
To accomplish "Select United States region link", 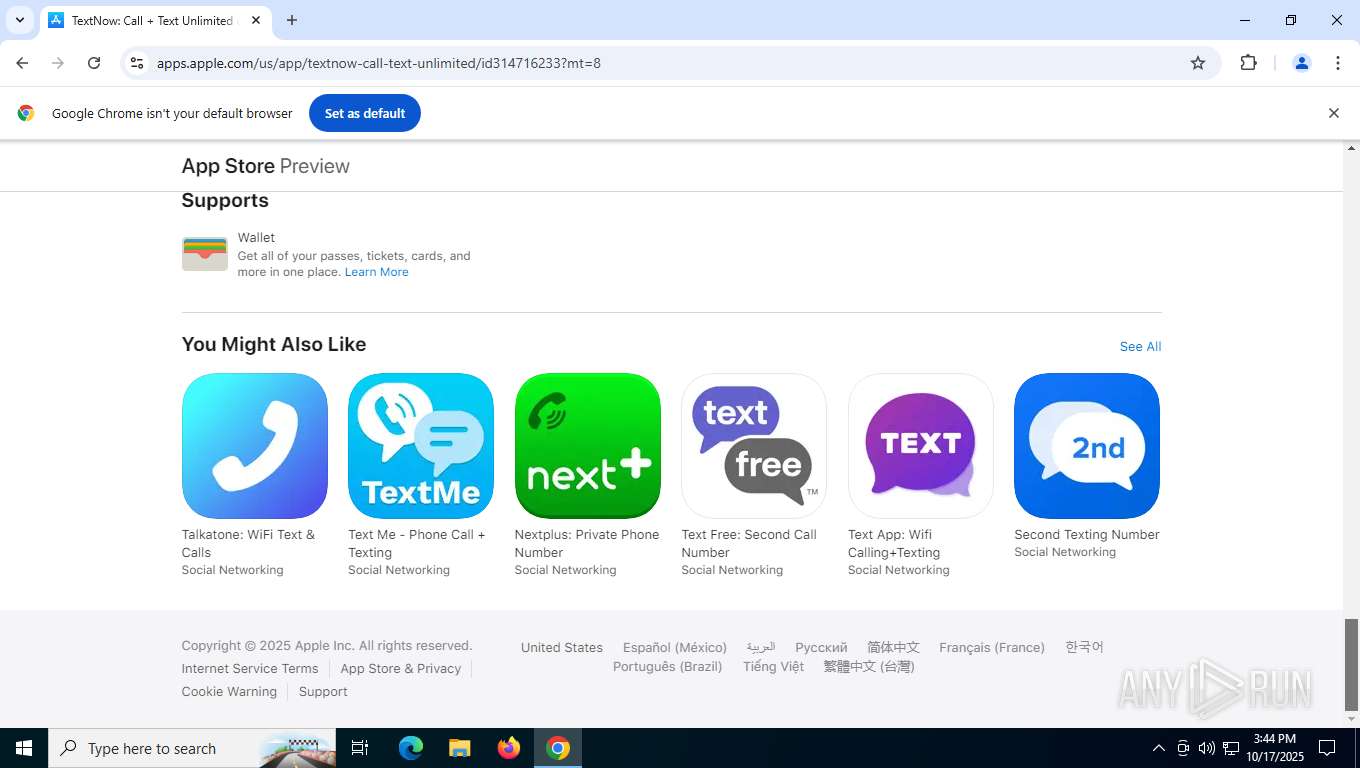I will pos(562,648).
